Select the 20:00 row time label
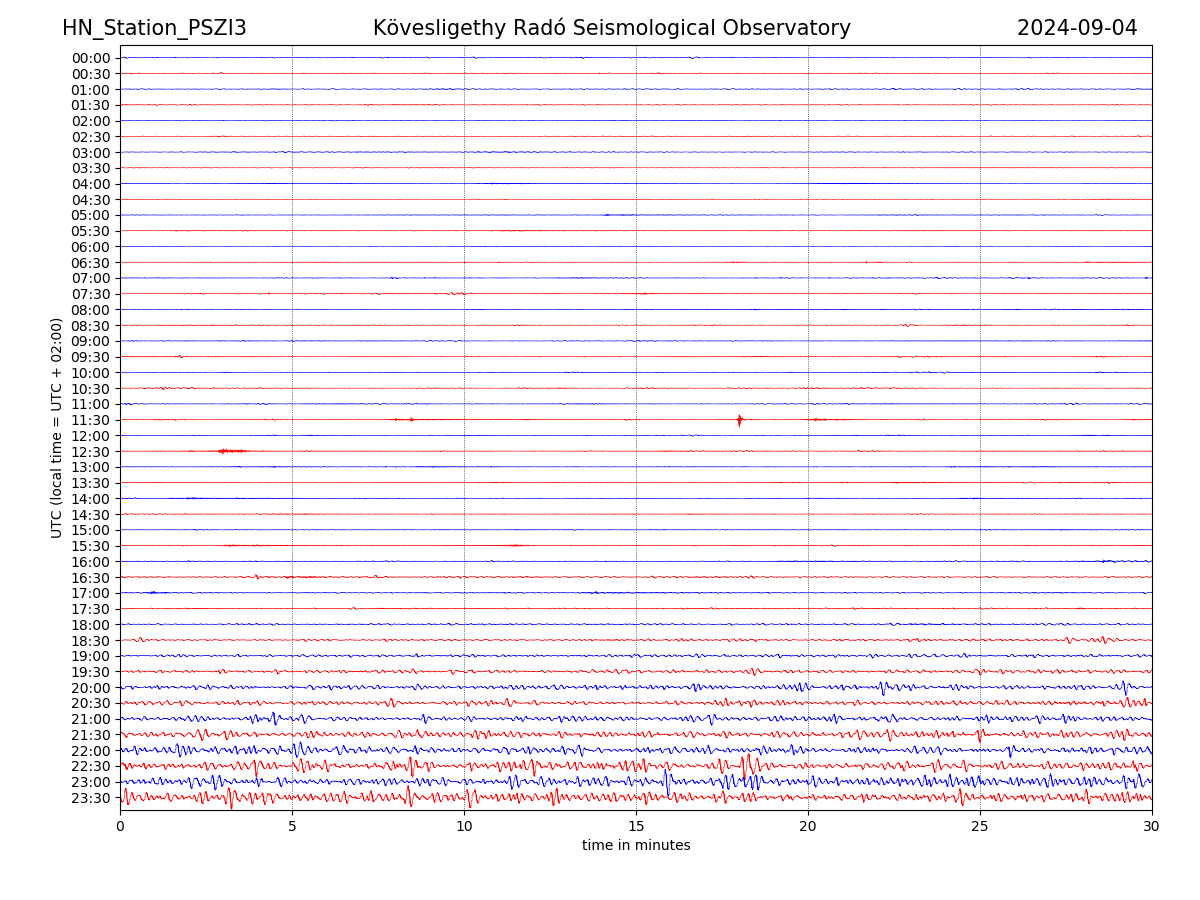The image size is (1200, 900). [91, 688]
